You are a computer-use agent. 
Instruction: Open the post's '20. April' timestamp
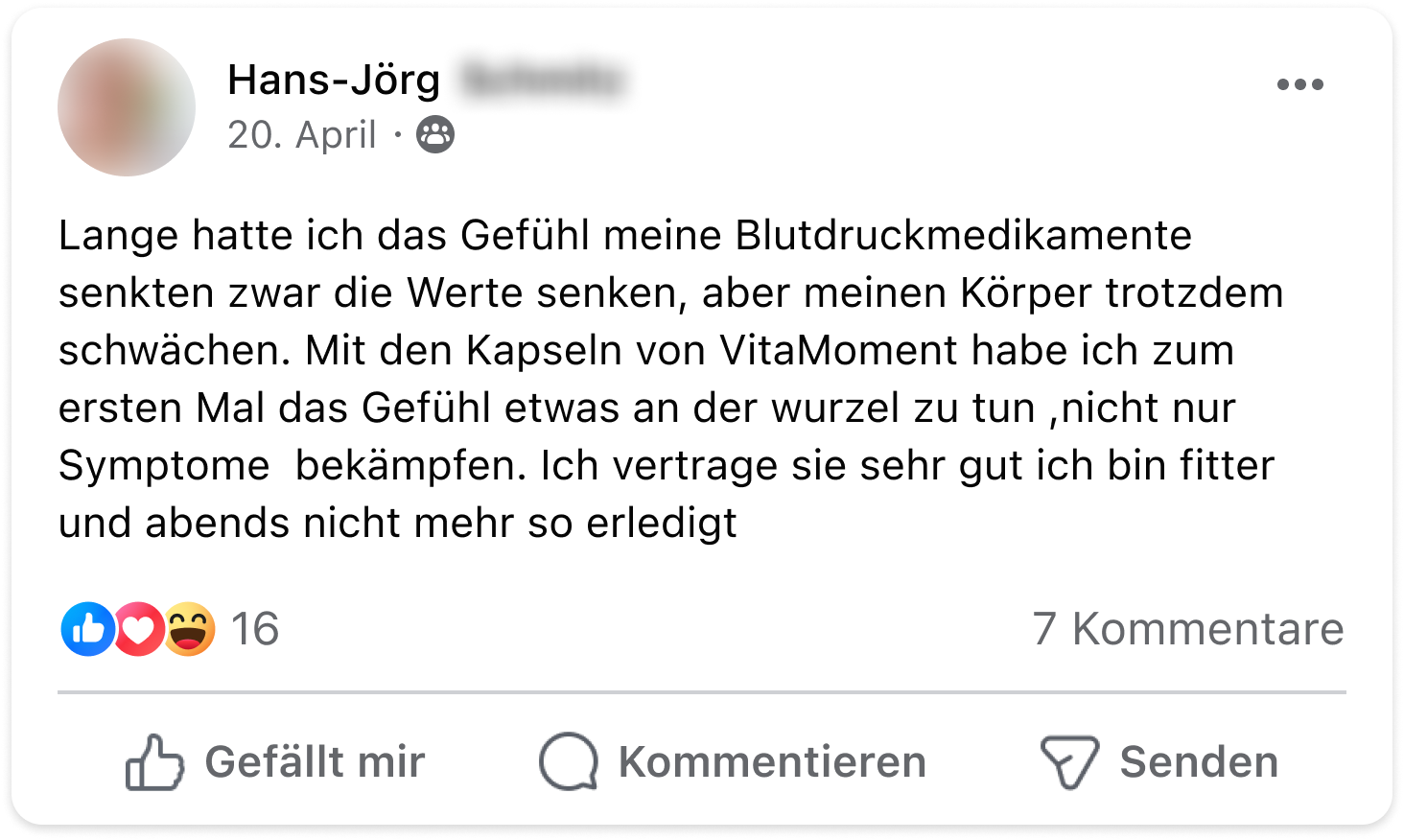click(301, 135)
